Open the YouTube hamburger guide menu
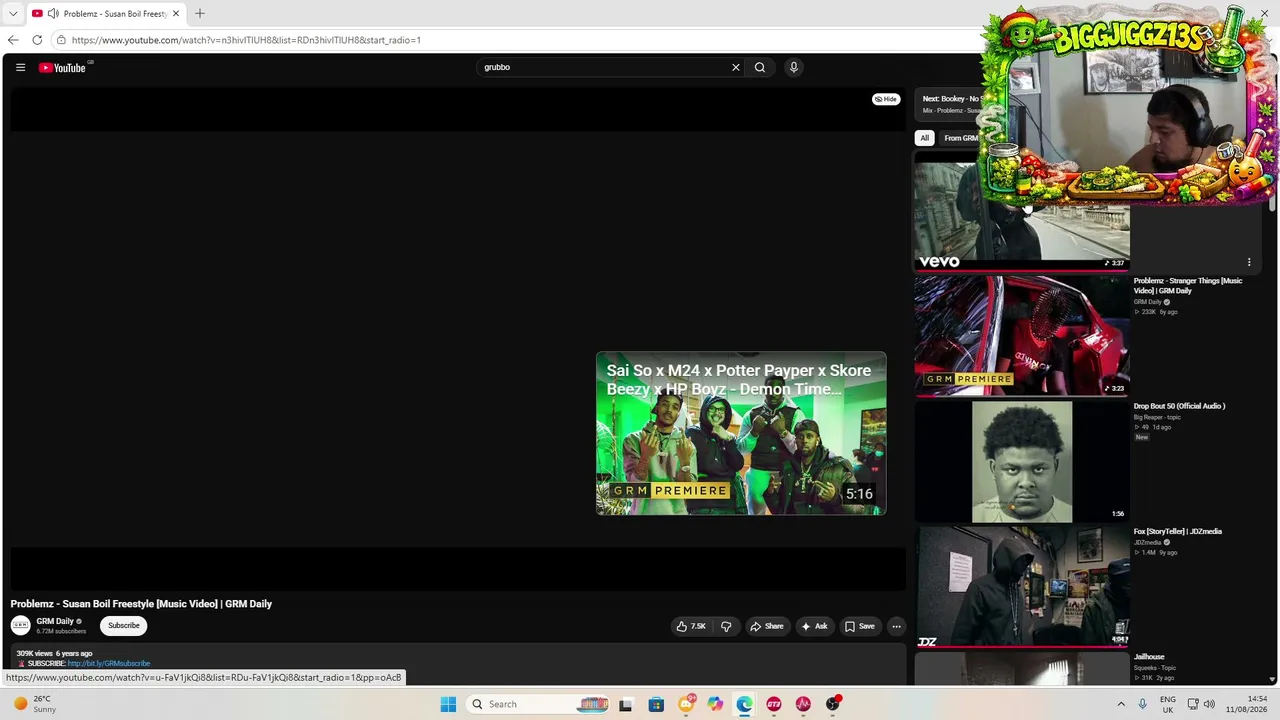 [x=20, y=68]
